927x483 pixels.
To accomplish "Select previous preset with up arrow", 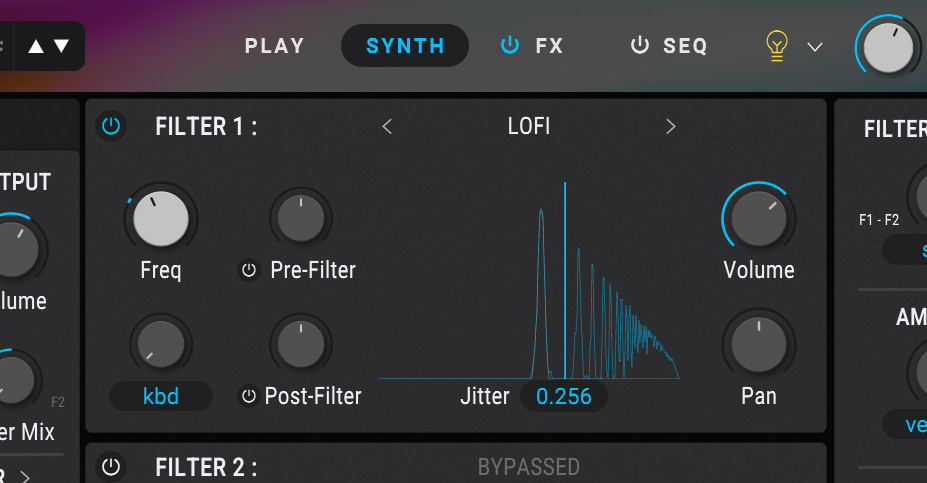I will tap(36, 46).
